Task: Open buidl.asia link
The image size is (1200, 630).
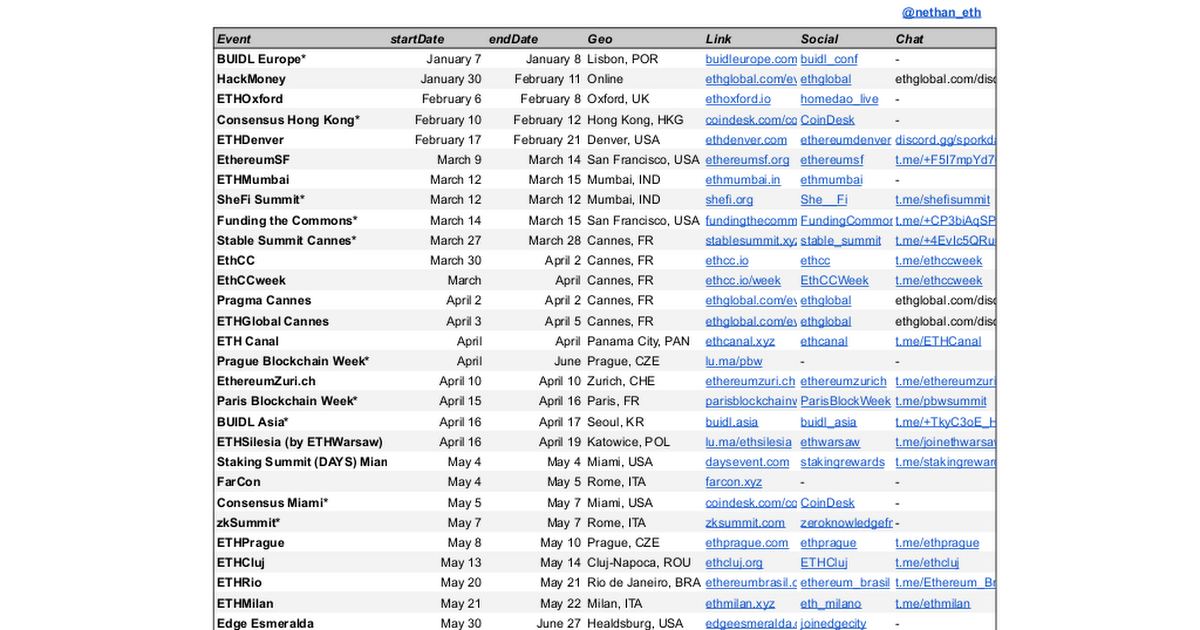Action: click(x=732, y=422)
